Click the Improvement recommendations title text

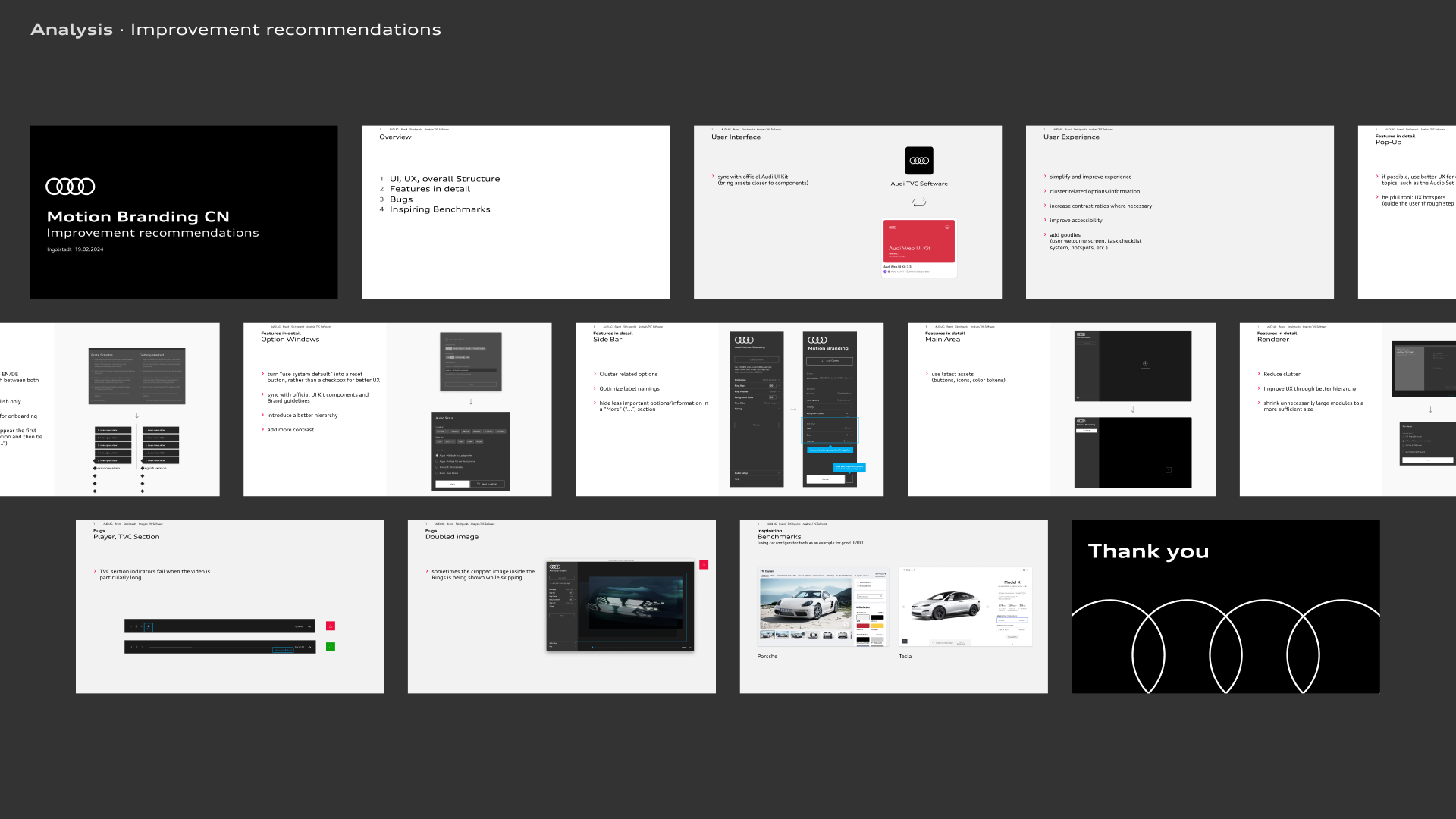(285, 30)
